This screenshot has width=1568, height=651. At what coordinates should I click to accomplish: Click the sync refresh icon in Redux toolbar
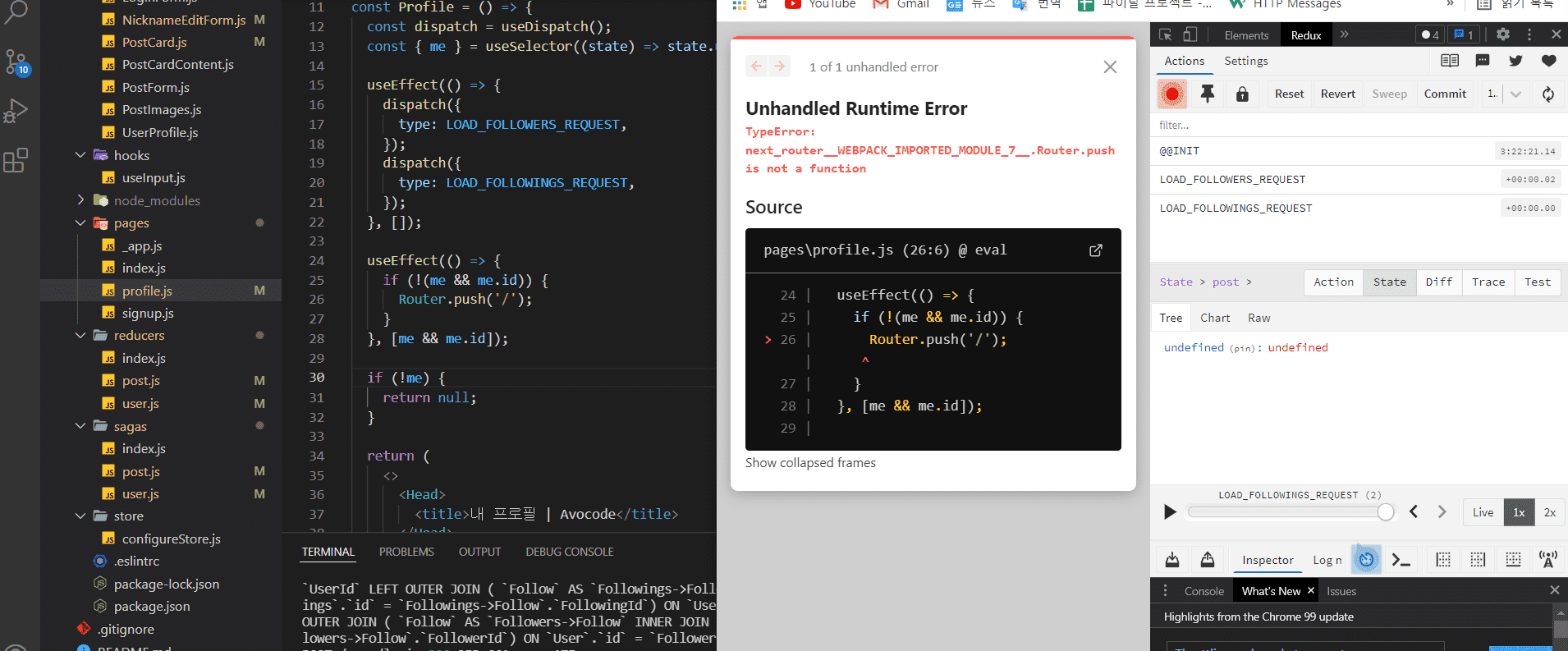tap(1548, 94)
